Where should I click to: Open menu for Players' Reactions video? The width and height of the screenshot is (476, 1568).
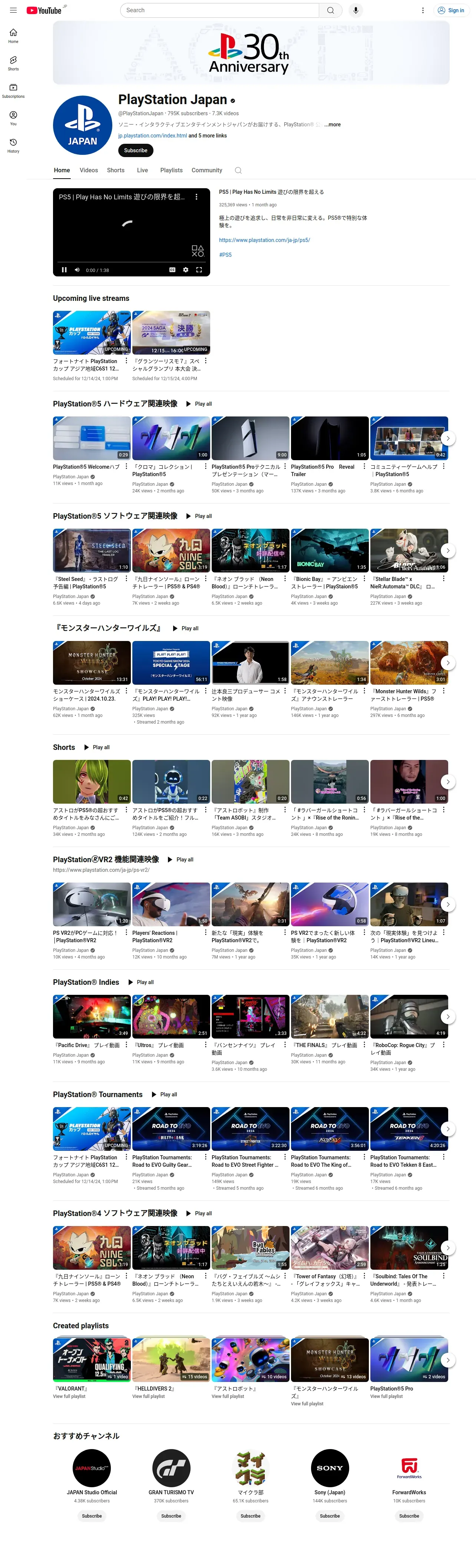(206, 933)
